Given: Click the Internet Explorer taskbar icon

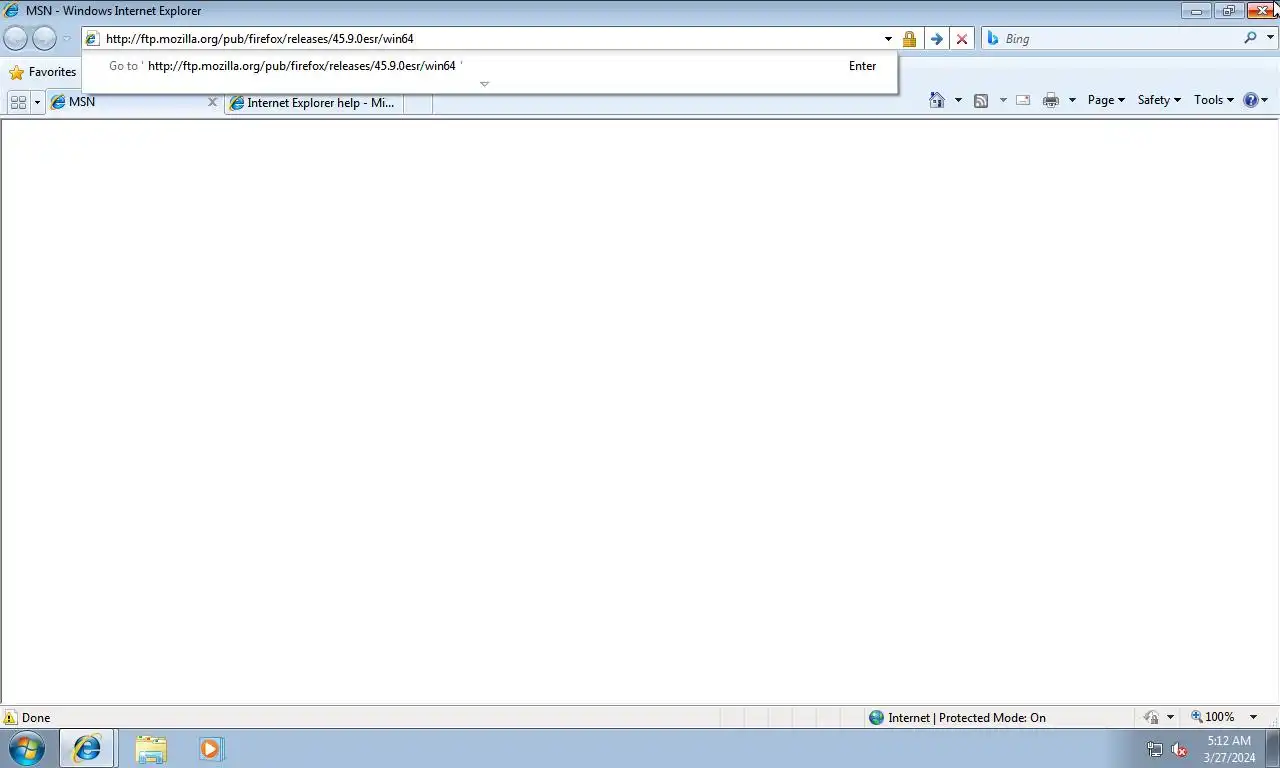Looking at the screenshot, I should point(87,748).
